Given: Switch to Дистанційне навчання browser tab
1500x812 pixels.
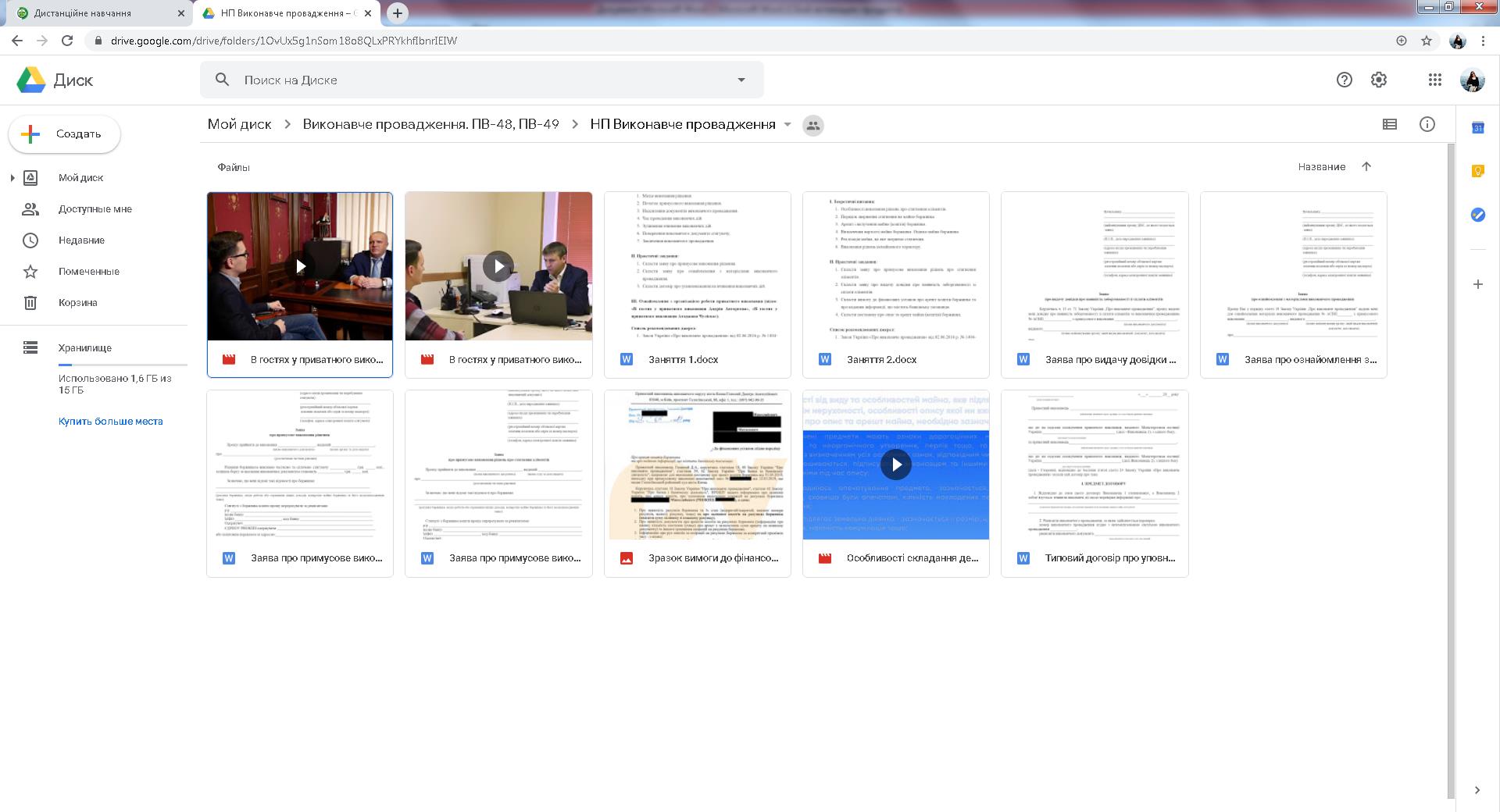Looking at the screenshot, I should pyautogui.click(x=100, y=13).
